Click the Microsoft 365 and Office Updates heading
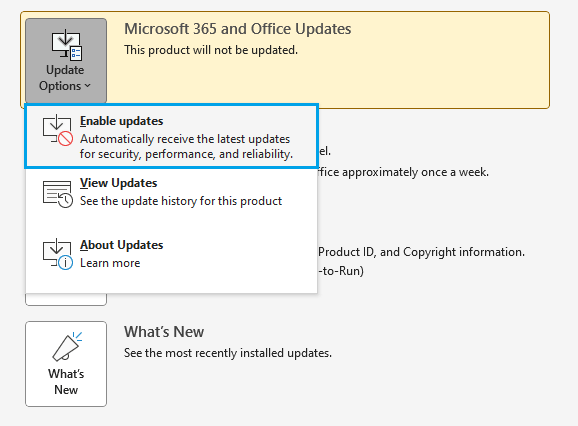 coord(237,29)
